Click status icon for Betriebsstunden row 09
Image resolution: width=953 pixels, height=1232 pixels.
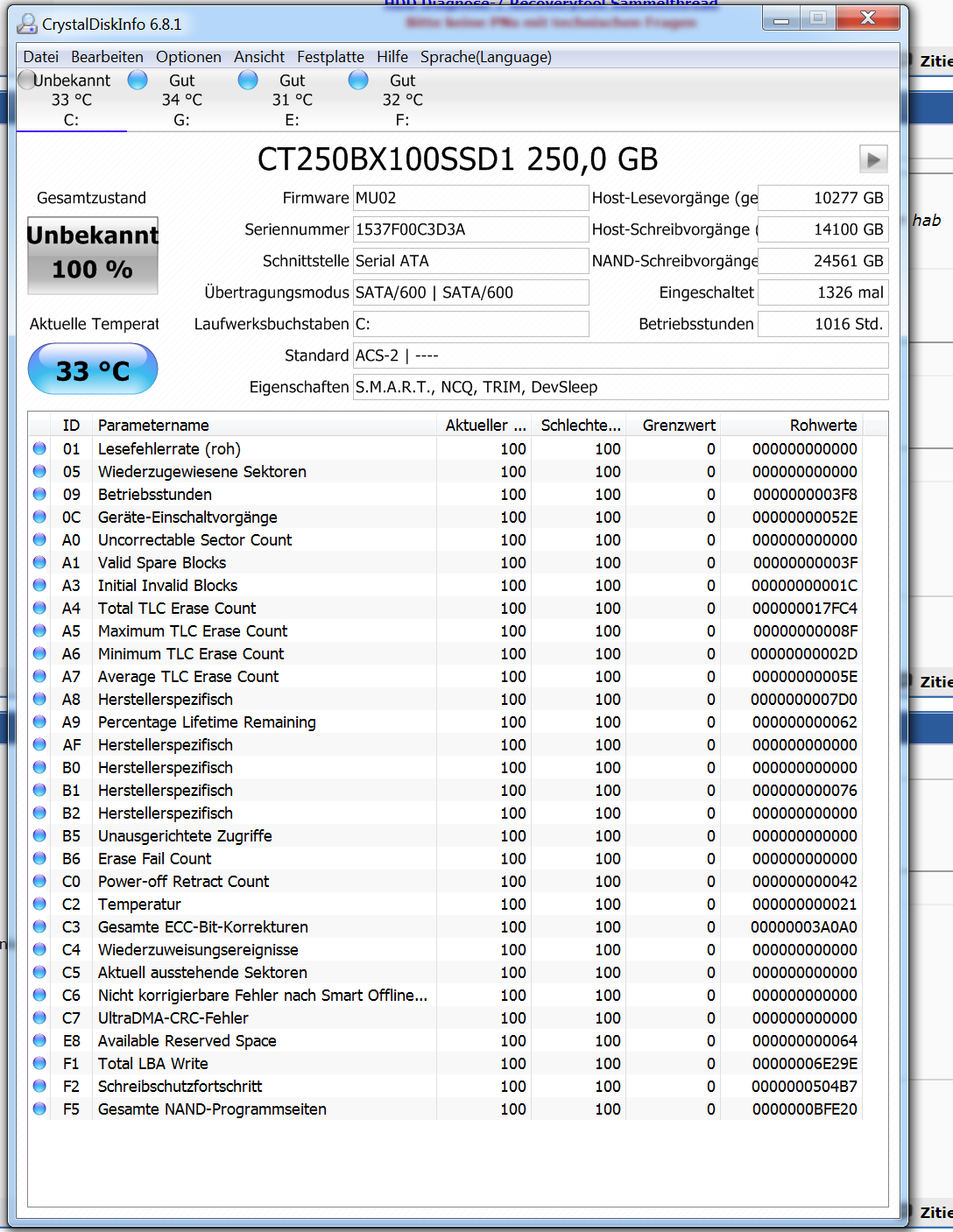tap(39, 494)
